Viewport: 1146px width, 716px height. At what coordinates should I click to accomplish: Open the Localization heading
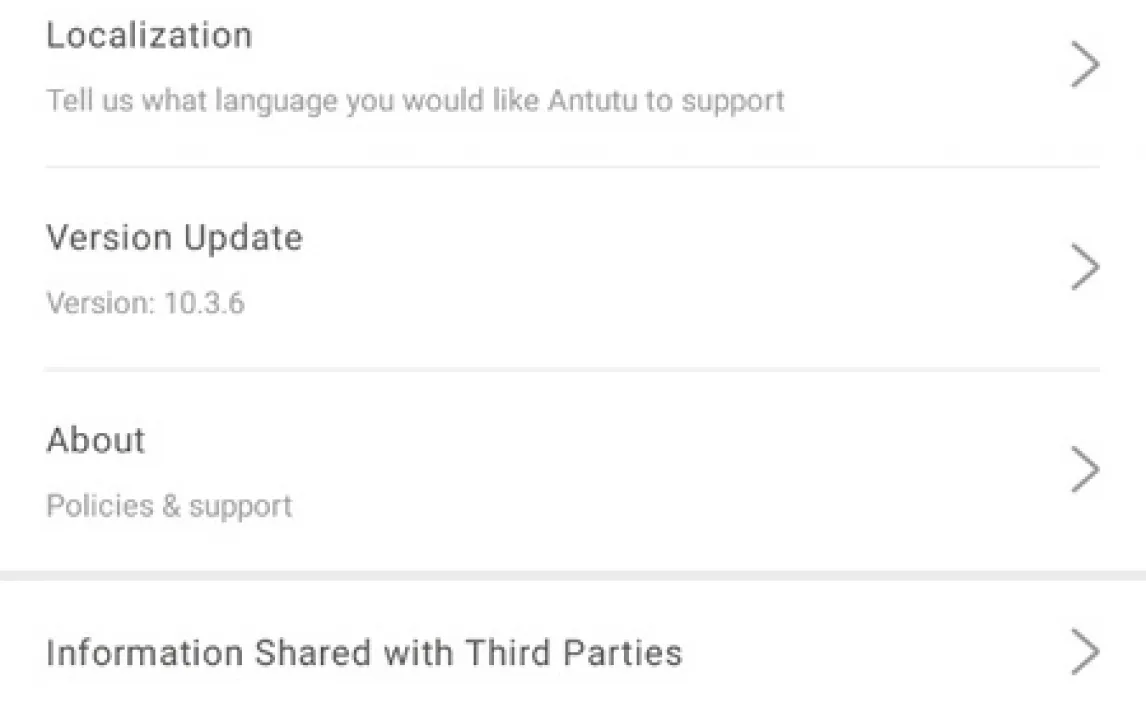149,36
